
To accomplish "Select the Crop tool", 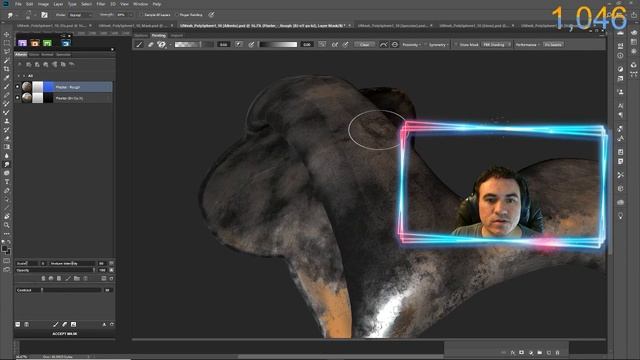I will 7,69.
